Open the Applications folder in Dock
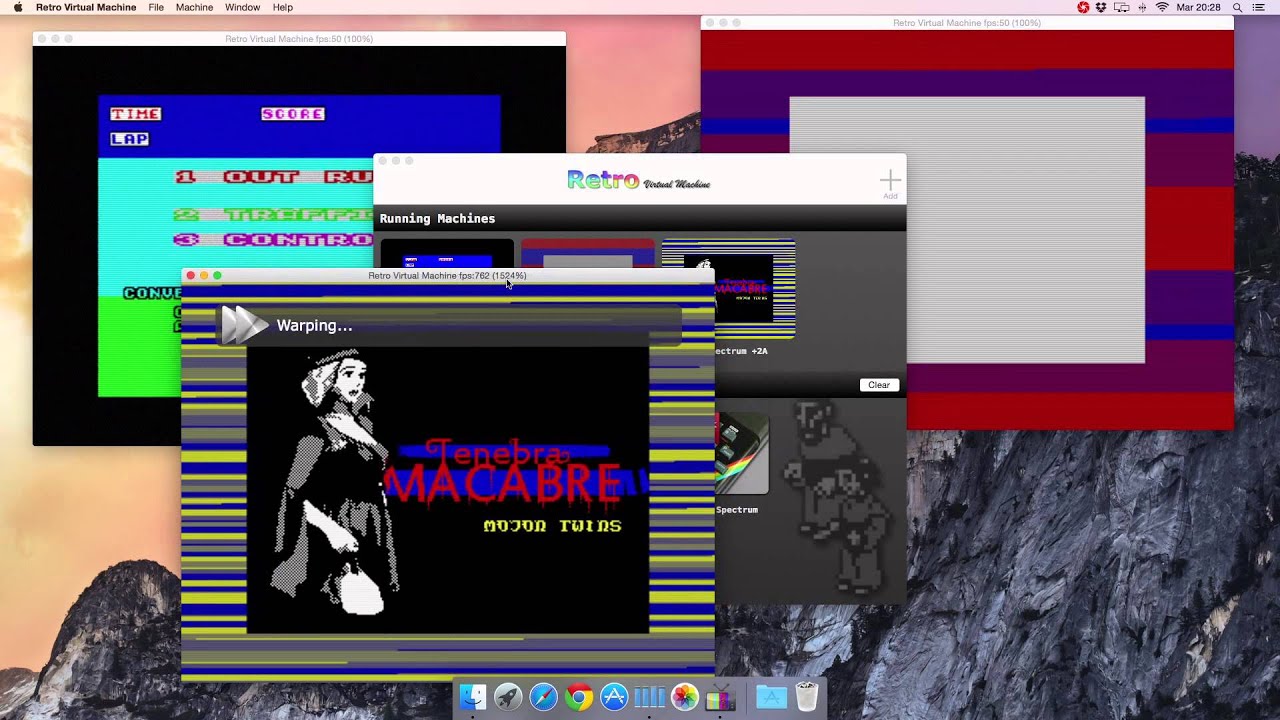 coord(771,697)
